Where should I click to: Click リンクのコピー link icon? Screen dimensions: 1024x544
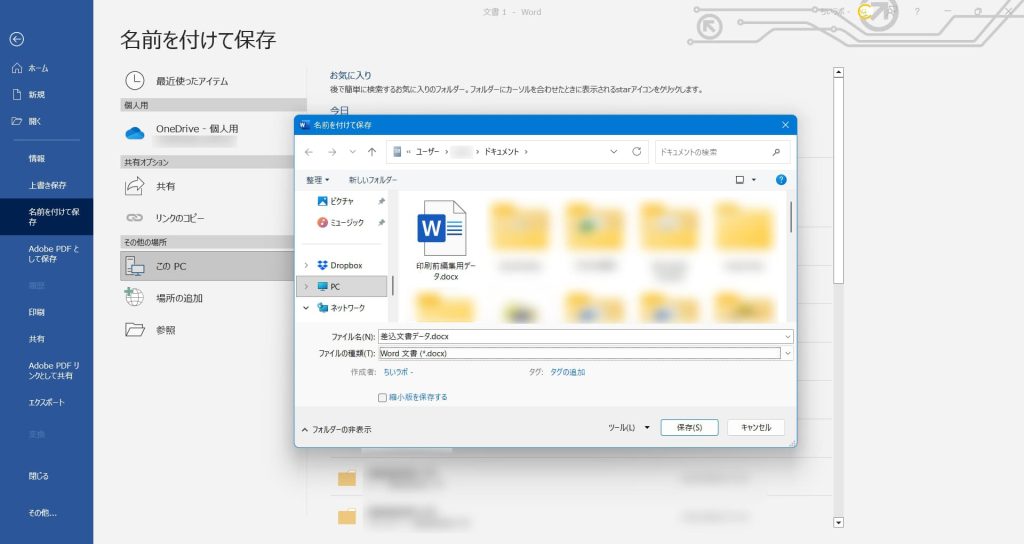pos(135,217)
